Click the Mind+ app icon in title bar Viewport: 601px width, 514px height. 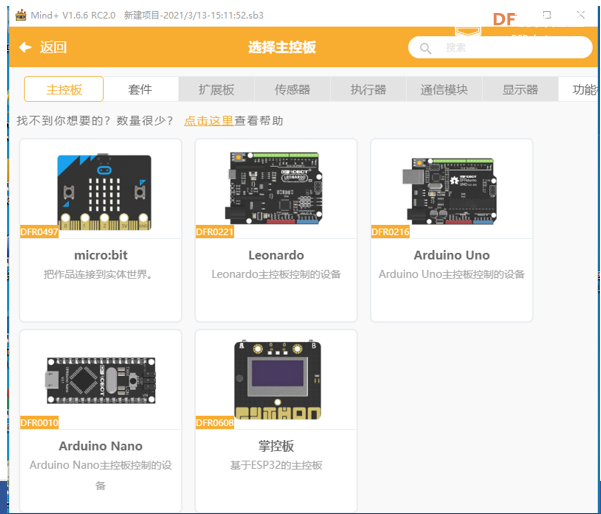(x=21, y=15)
